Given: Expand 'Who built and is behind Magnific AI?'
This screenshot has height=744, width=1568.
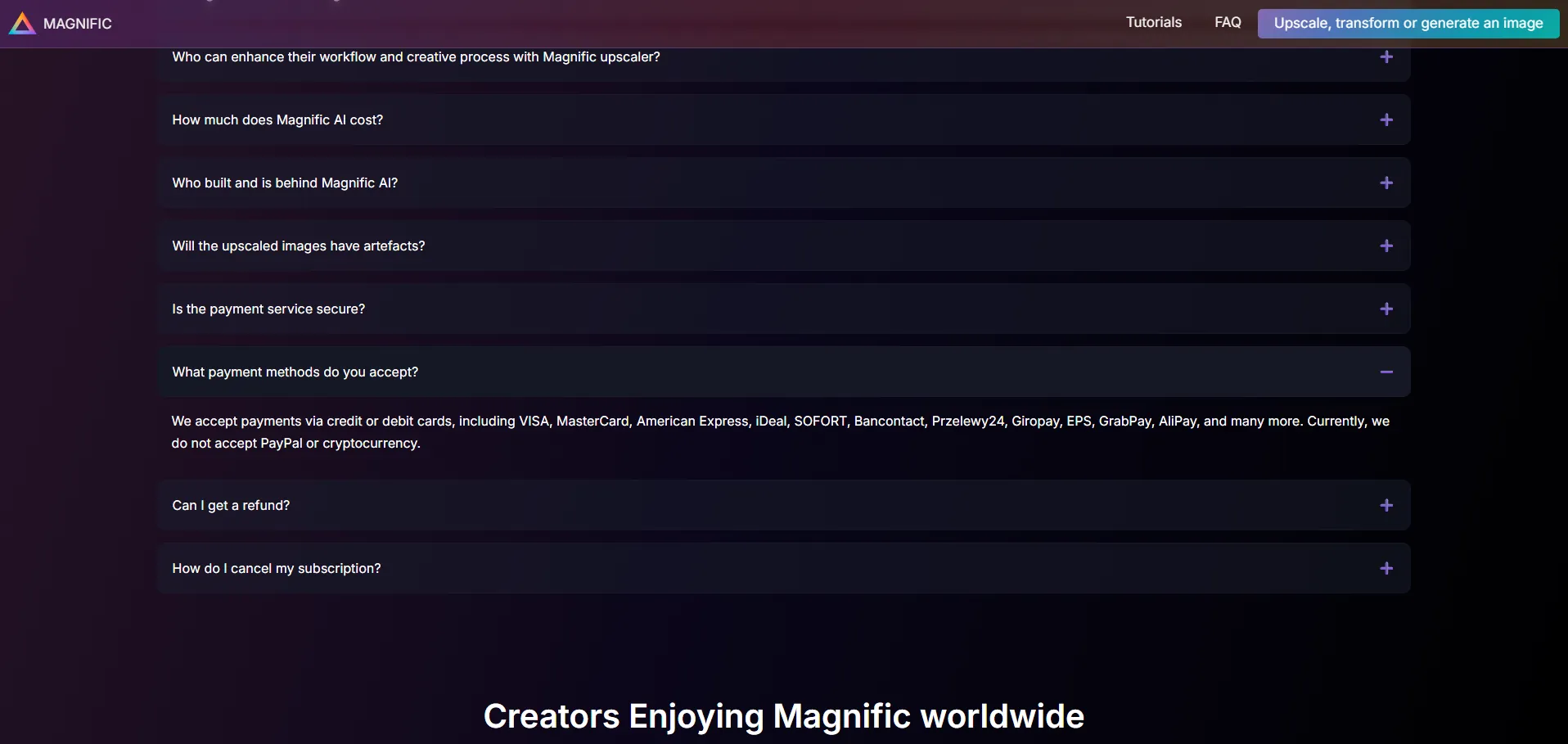Looking at the screenshot, I should (x=285, y=183).
